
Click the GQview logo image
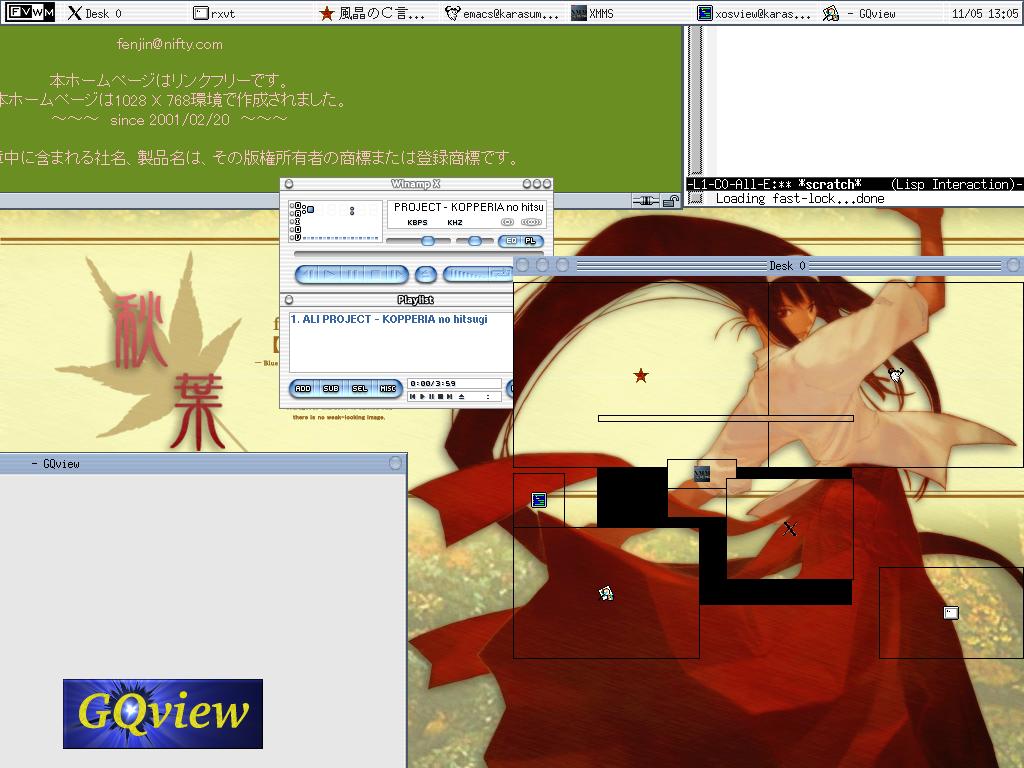pos(163,714)
